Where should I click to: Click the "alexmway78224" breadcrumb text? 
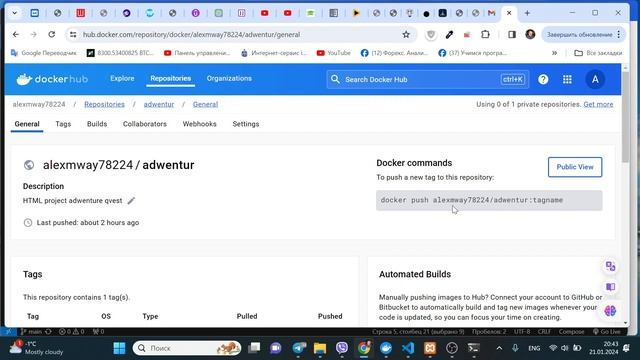39,104
